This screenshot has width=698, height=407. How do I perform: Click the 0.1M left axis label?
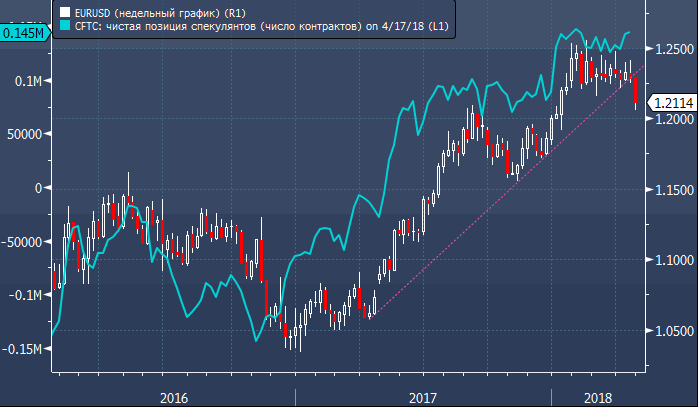(28, 80)
